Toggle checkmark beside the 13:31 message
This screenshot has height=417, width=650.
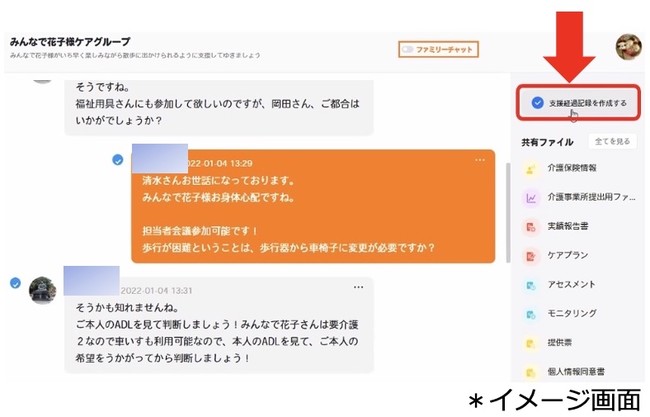15,283
